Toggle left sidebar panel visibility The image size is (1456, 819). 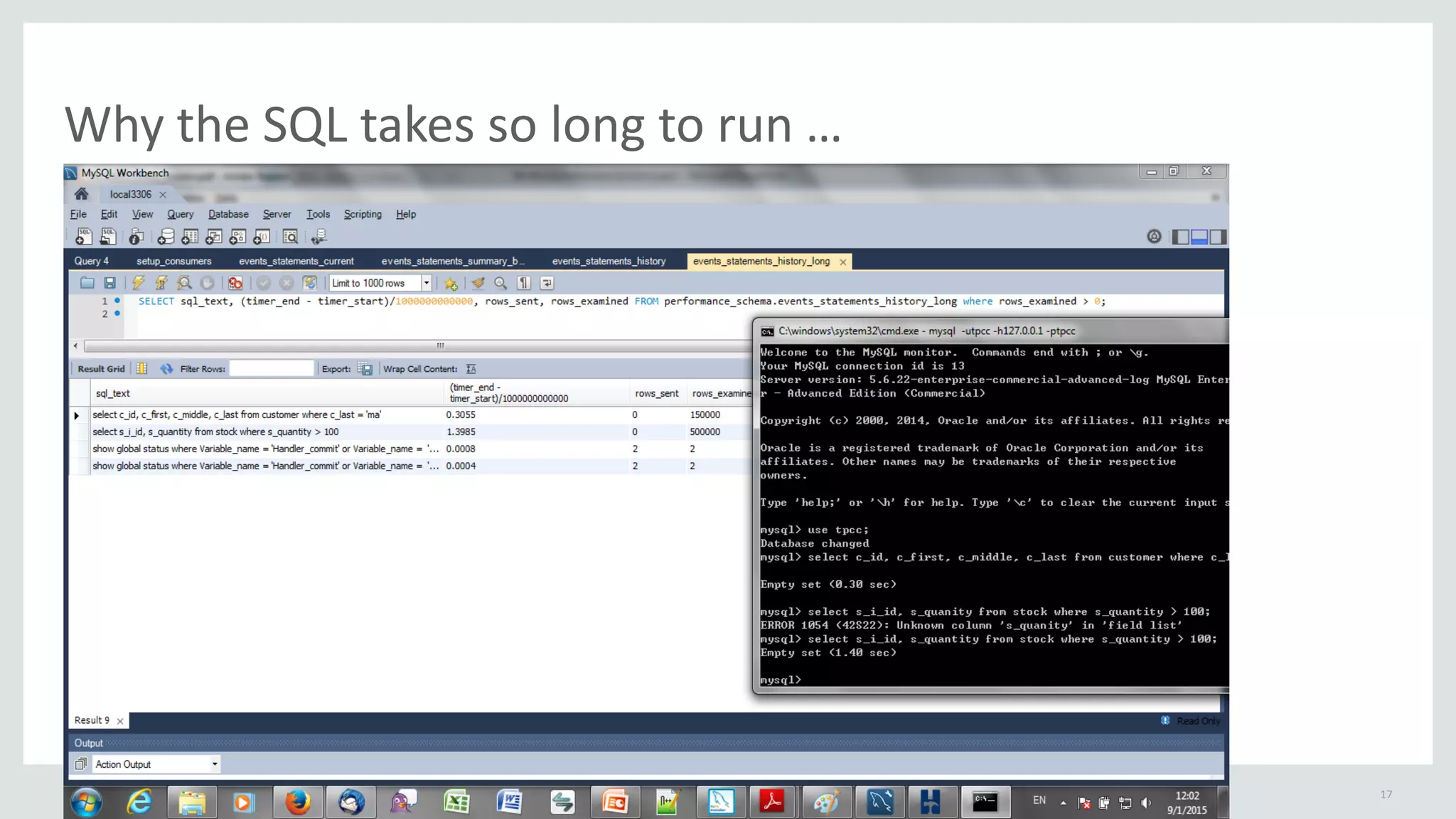(x=1180, y=237)
